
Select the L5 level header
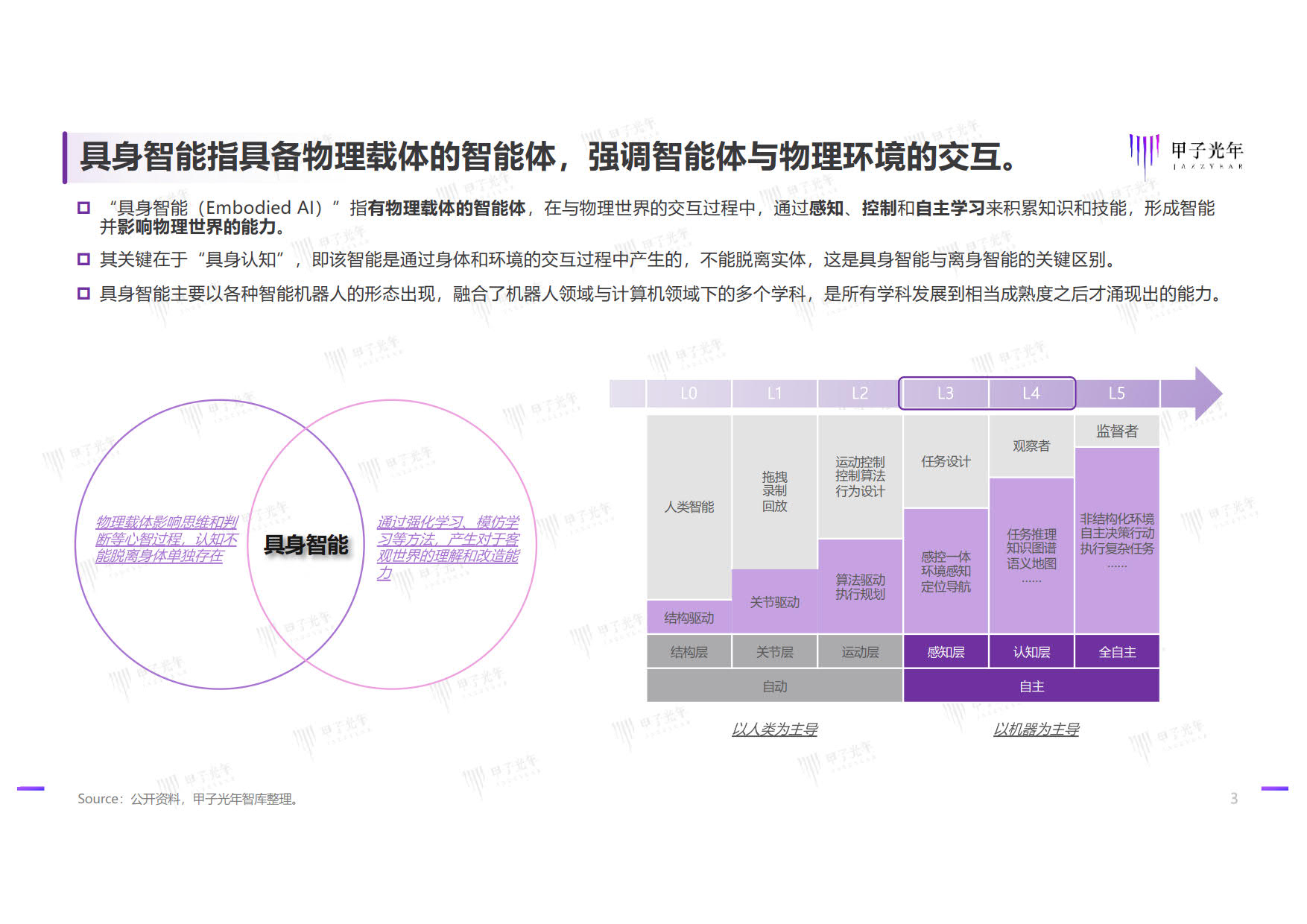(x=1116, y=393)
